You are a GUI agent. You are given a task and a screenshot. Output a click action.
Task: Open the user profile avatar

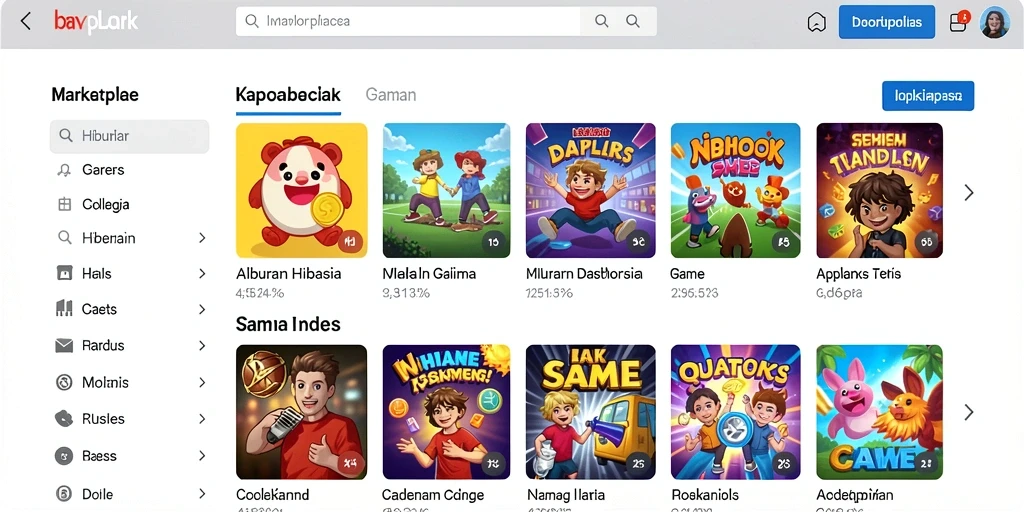tap(995, 22)
